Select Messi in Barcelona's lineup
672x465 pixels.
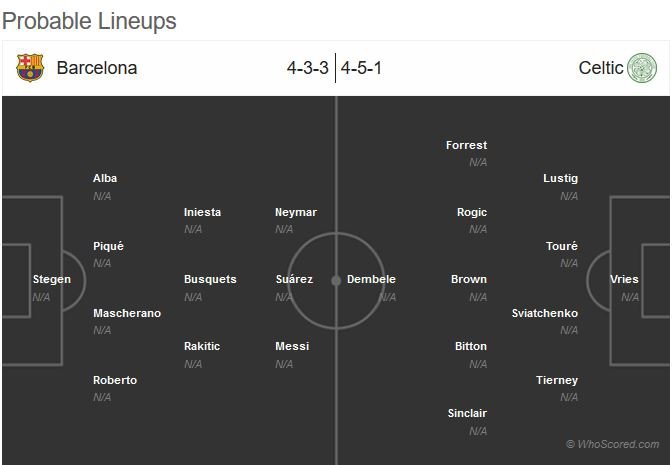click(292, 346)
